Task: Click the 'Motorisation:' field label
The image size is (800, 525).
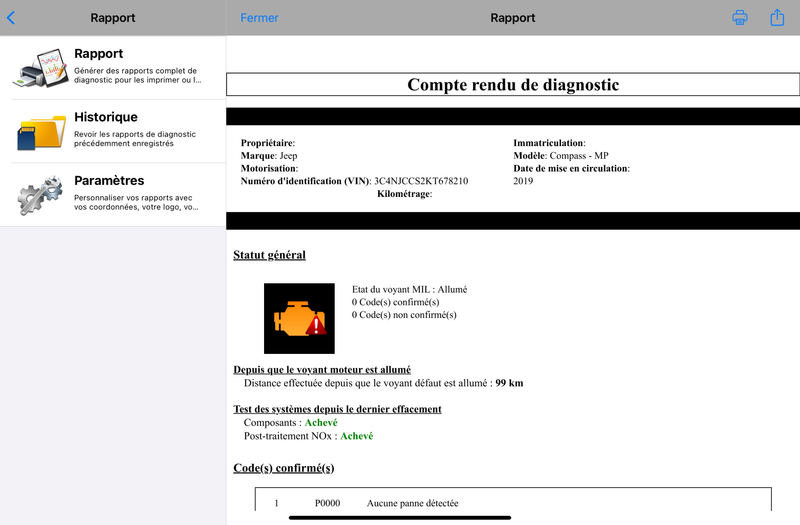Action: coord(269,168)
